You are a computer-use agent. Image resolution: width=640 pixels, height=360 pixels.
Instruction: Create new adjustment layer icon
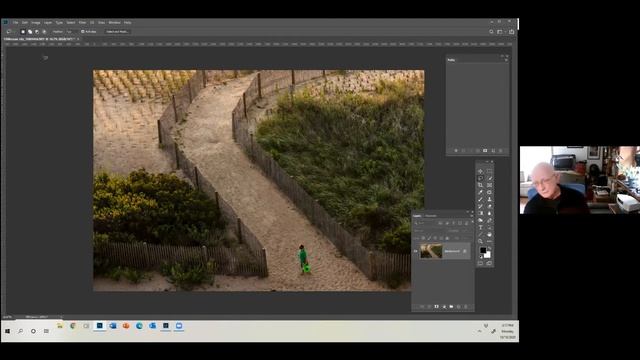(444, 307)
